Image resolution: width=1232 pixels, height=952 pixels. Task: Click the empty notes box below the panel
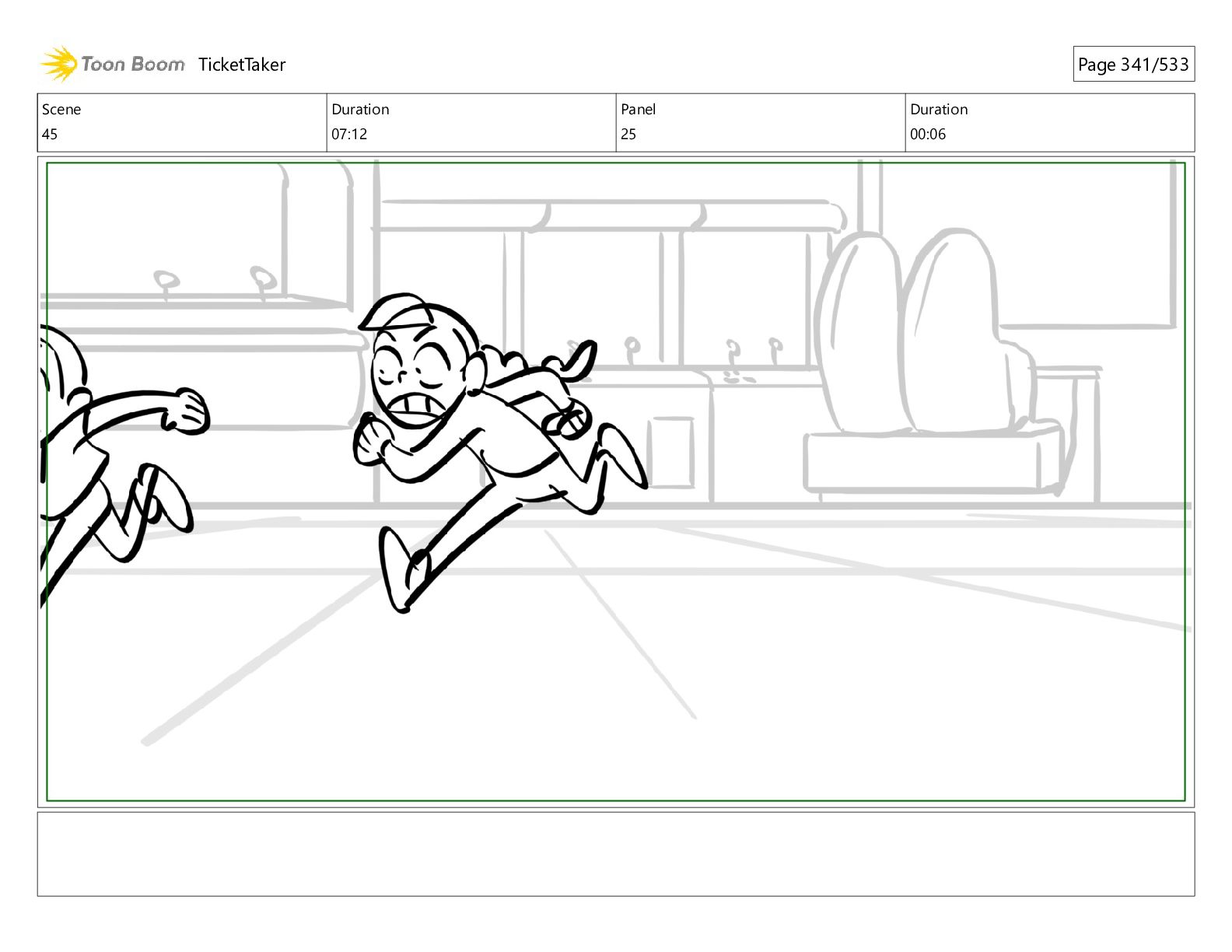point(616,854)
